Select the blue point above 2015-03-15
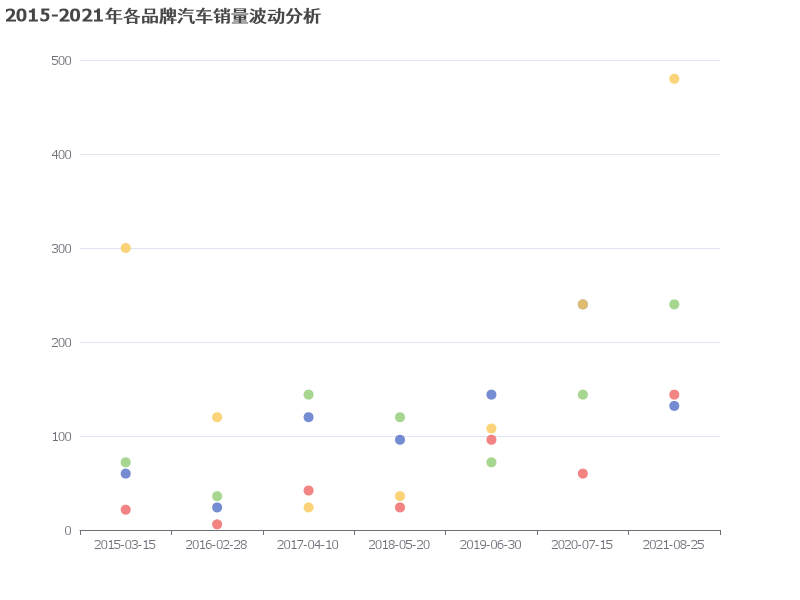Viewport: 800px width, 600px height. 126,473
